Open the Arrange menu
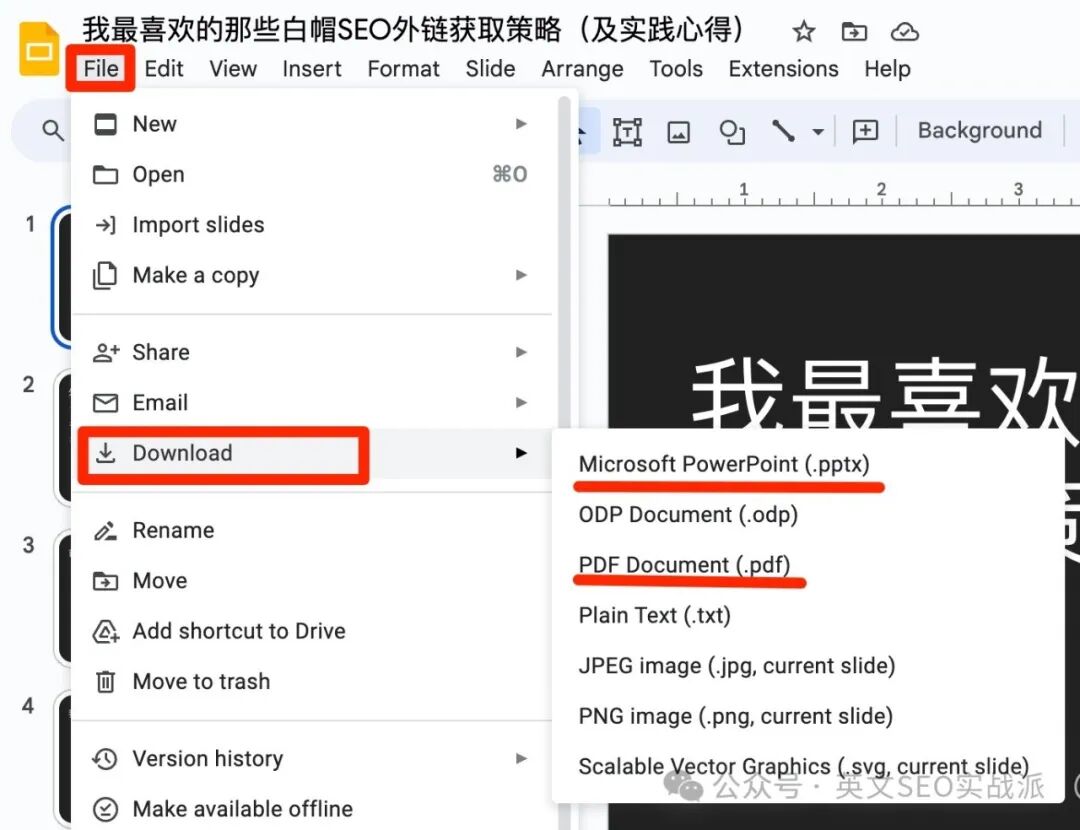Screen dimensions: 1080x830 coord(582,68)
